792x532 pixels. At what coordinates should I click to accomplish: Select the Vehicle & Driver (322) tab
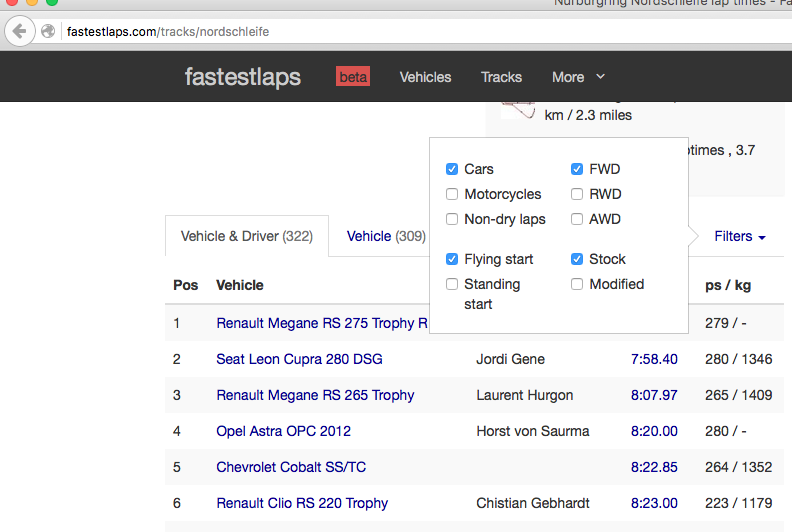(x=246, y=236)
